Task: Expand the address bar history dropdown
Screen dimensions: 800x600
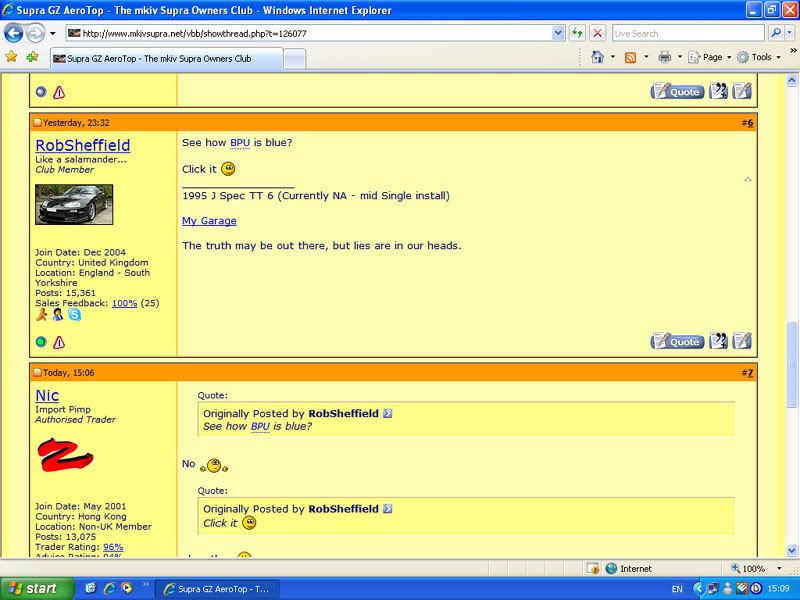Action: coord(558,34)
